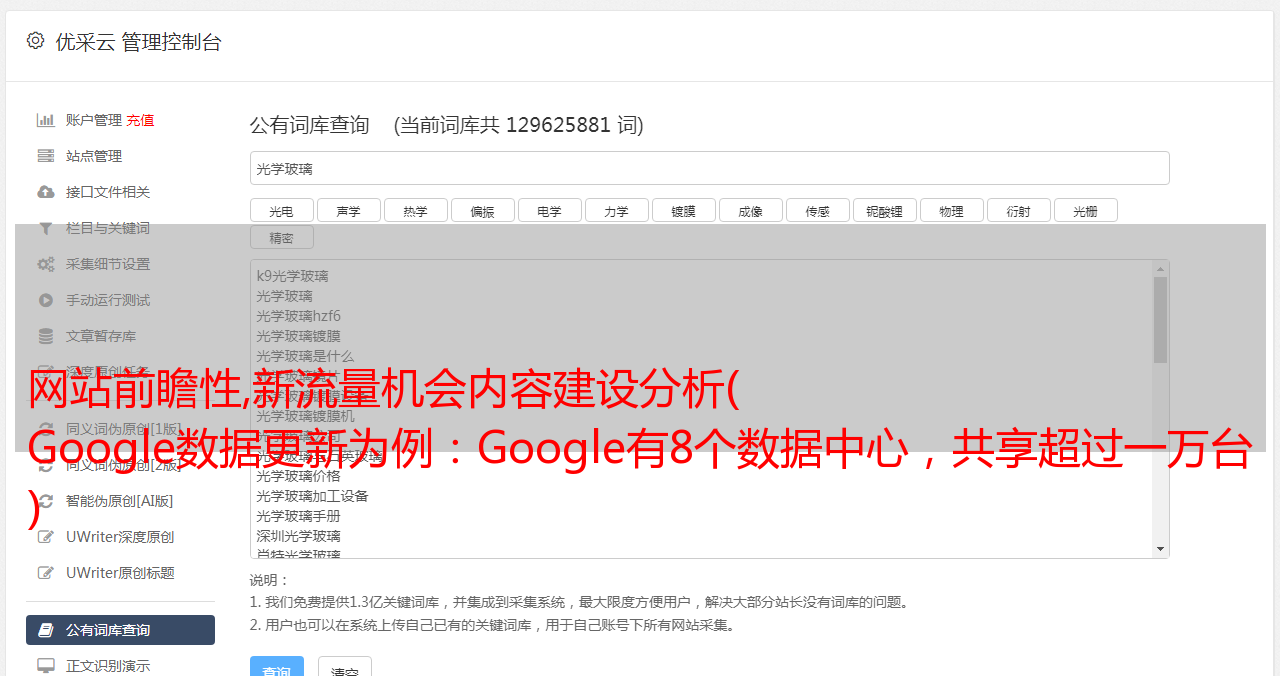Select result 光学玻璃hzf6 in the list

coord(298,316)
